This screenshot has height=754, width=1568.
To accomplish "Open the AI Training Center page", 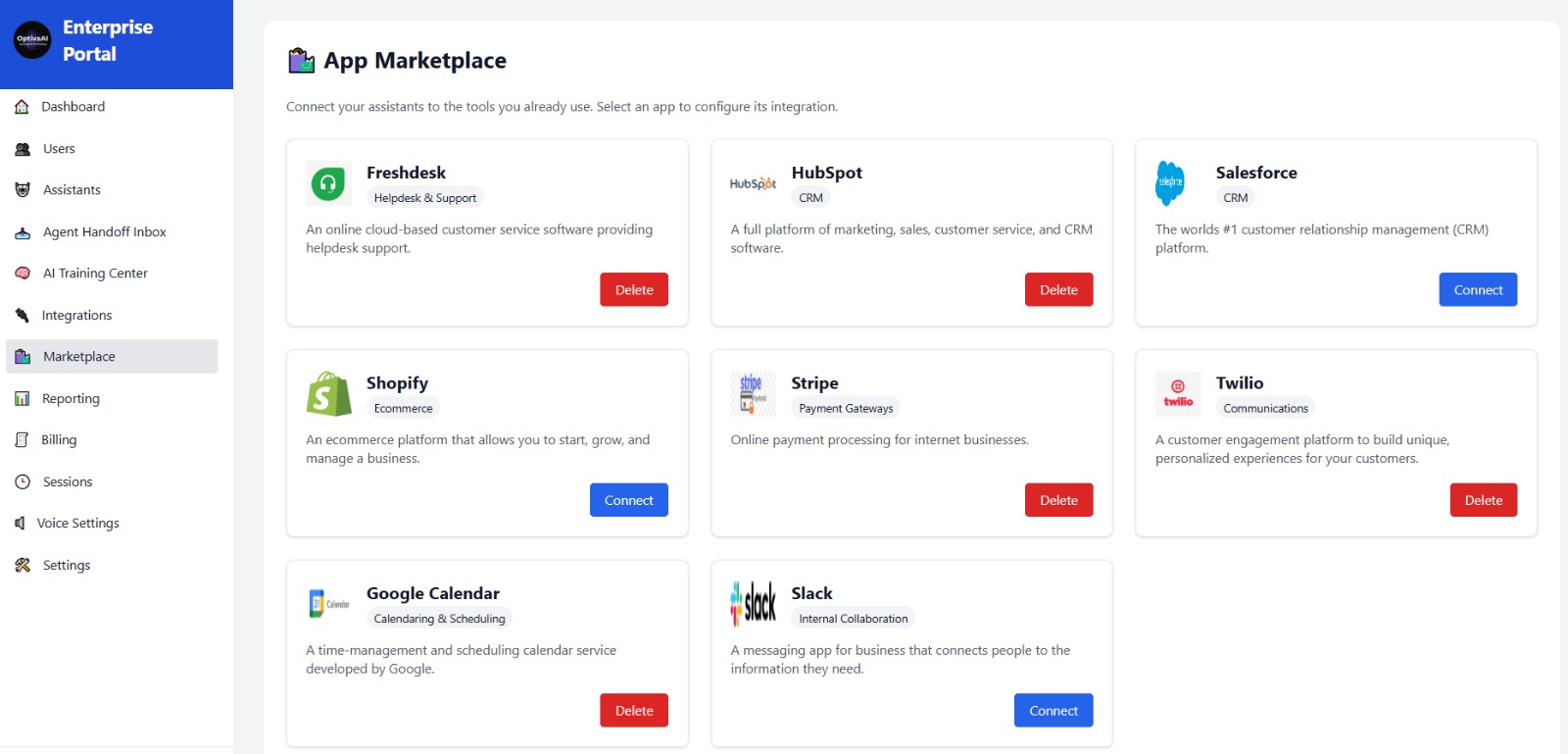I will point(95,274).
